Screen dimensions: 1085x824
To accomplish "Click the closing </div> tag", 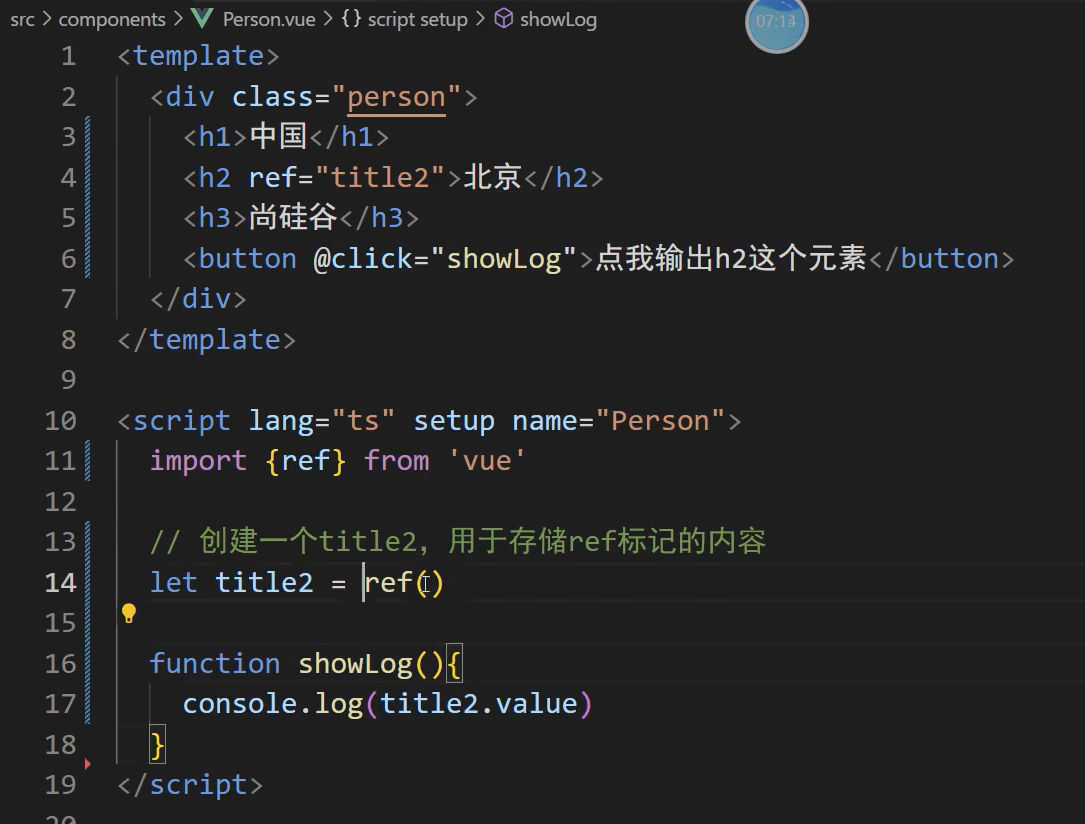I will [x=199, y=299].
